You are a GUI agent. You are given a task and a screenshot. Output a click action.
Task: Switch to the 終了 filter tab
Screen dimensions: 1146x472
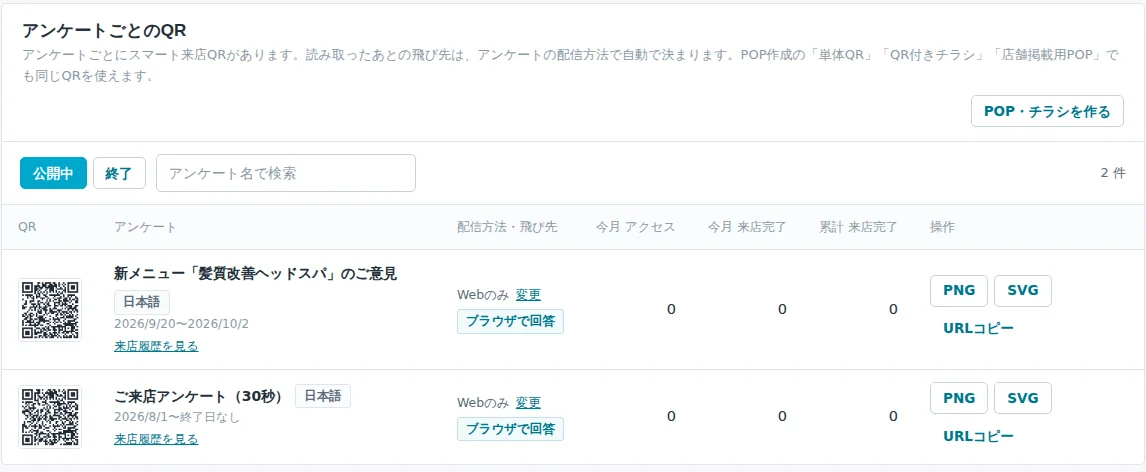point(119,173)
